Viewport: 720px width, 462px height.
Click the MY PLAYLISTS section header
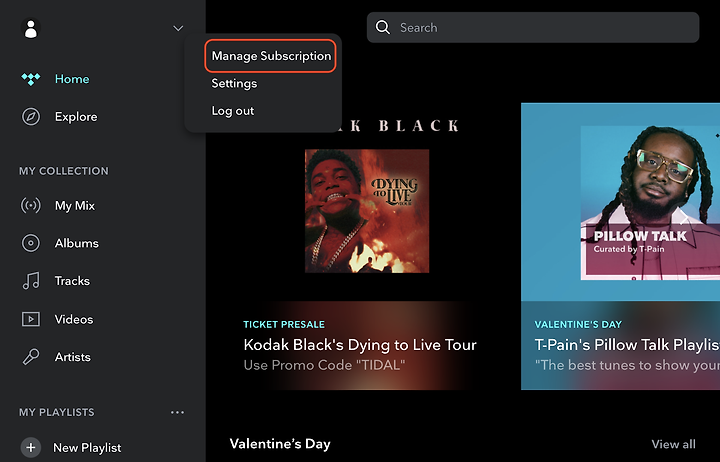56,412
